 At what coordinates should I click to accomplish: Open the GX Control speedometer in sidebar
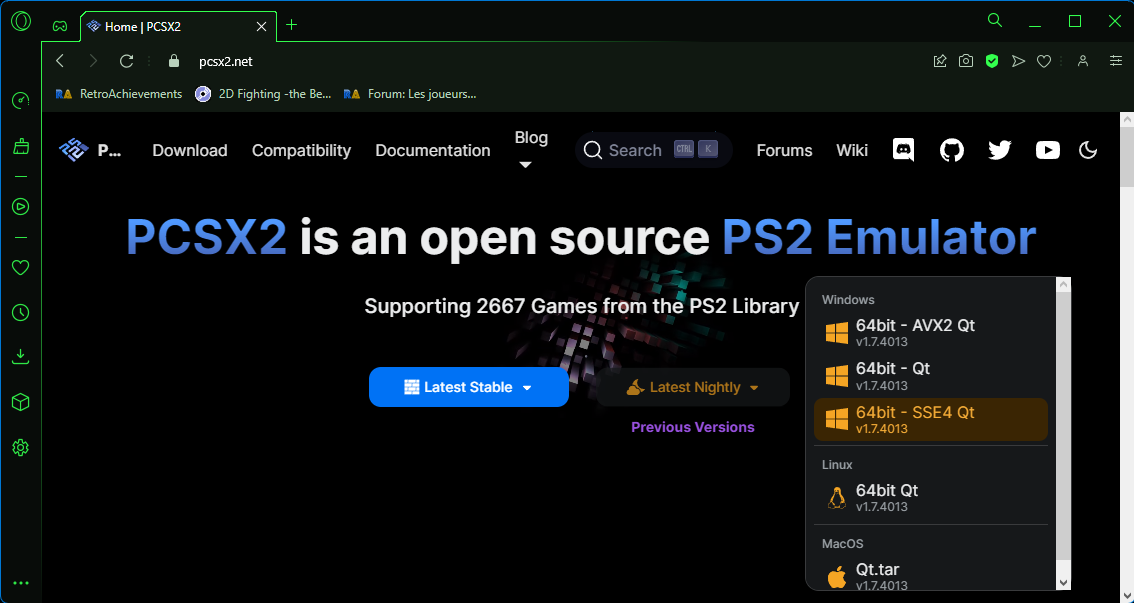(20, 100)
